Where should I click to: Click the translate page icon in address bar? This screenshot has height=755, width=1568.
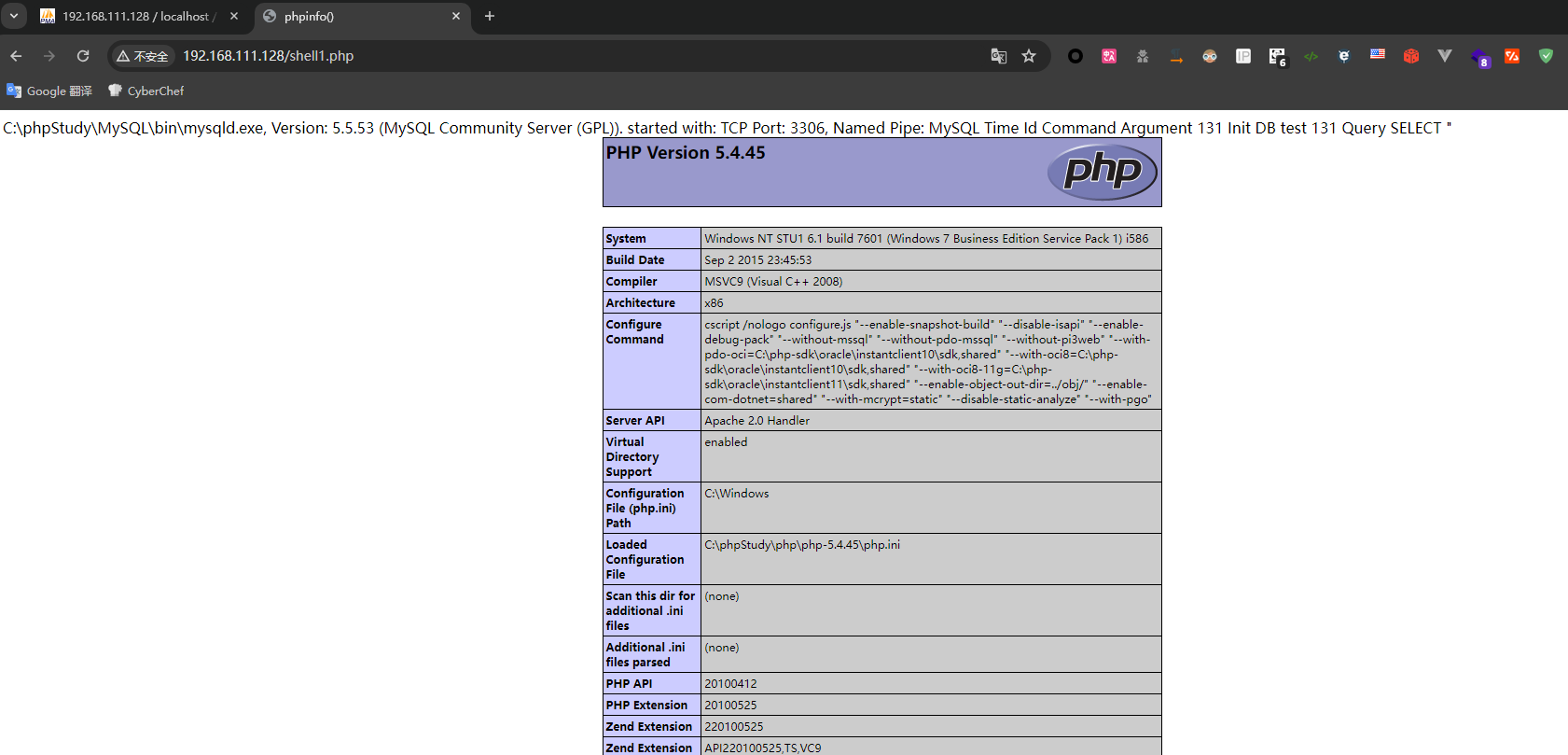click(x=999, y=56)
